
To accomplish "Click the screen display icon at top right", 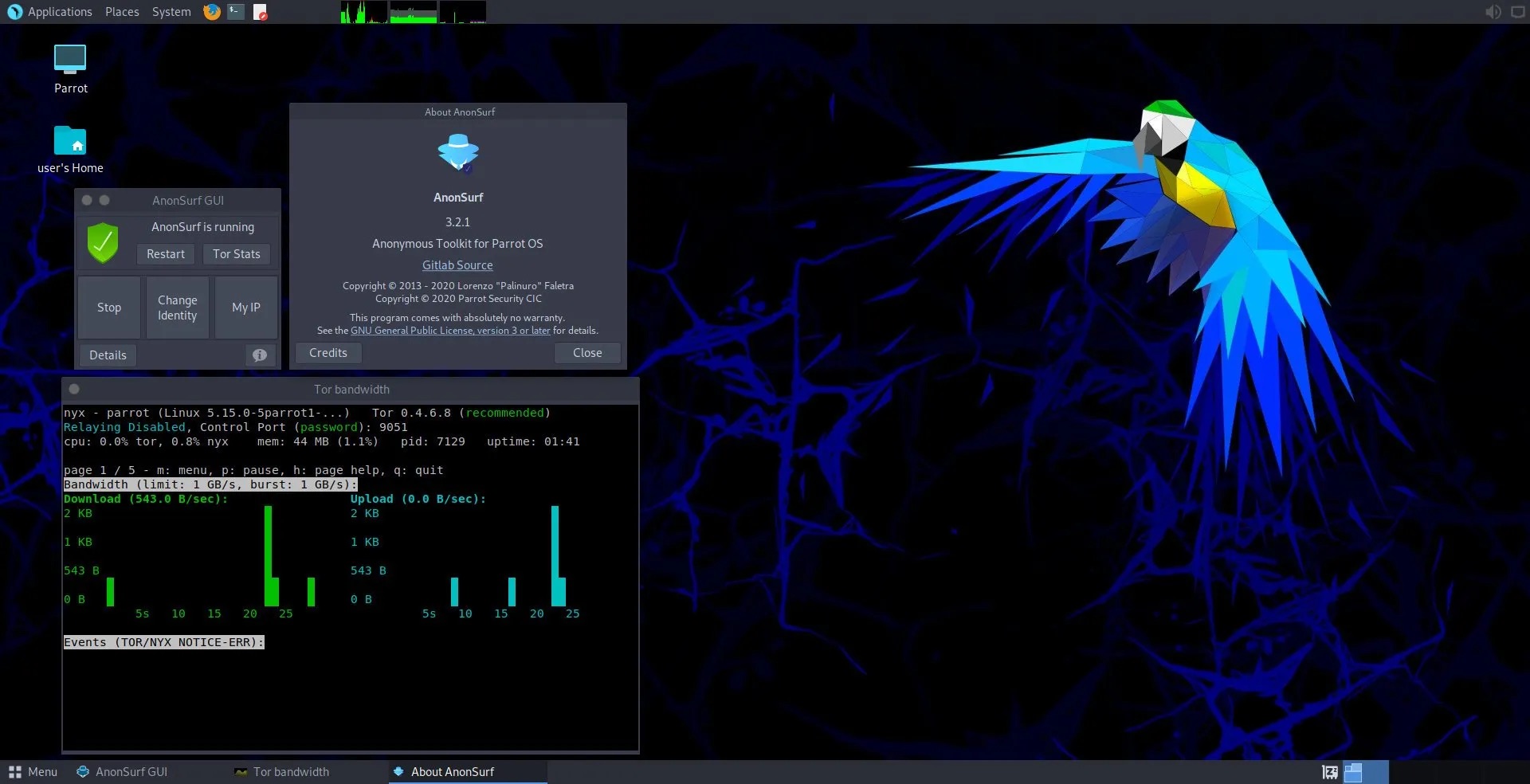I will [1518, 12].
